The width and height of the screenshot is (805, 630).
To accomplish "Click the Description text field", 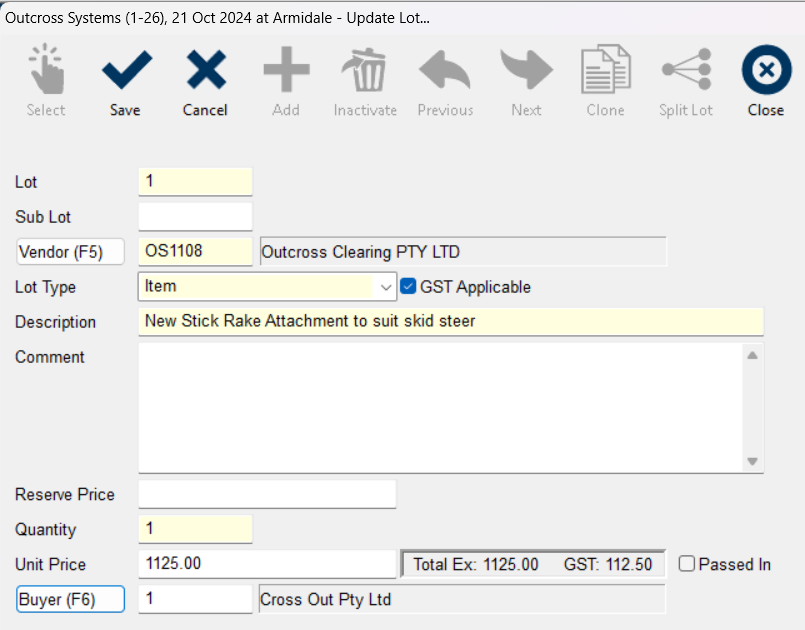I will click(450, 322).
